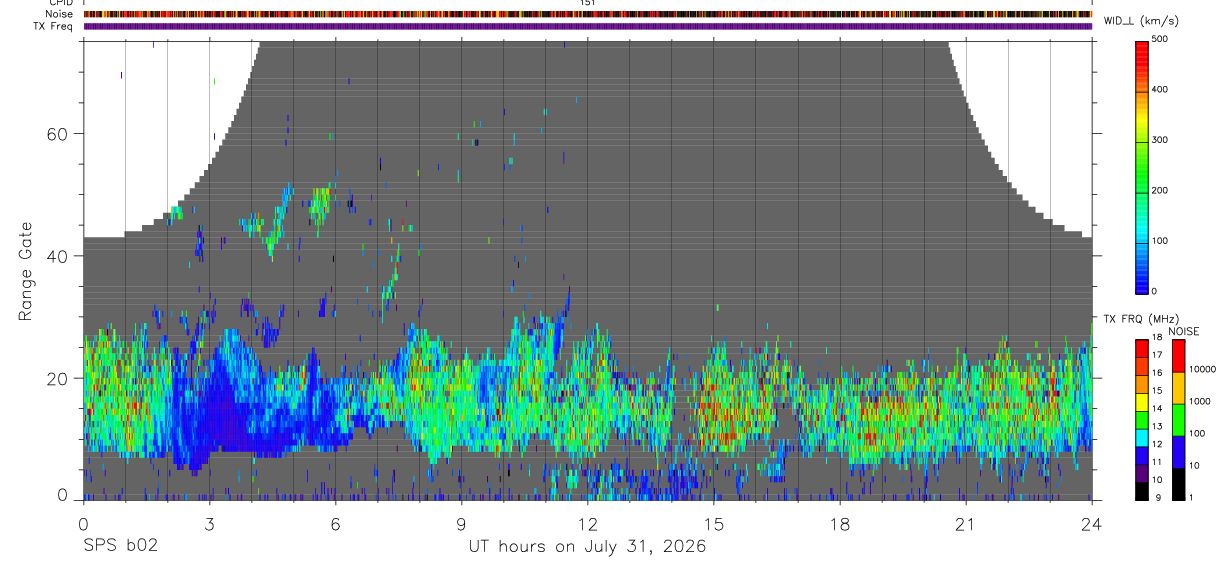Click the NOISE color legend bar
Viewport: 1228px width, 567px height.
click(1180, 419)
